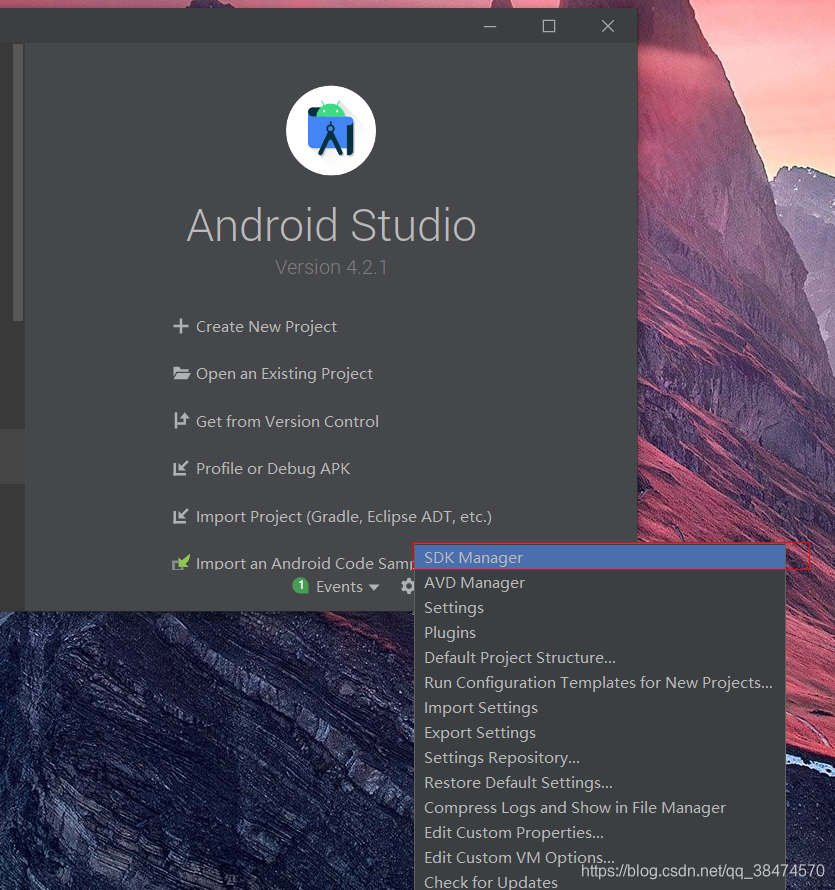Open SDK Manager from the menu
Screen dimensions: 835x890
coord(600,557)
